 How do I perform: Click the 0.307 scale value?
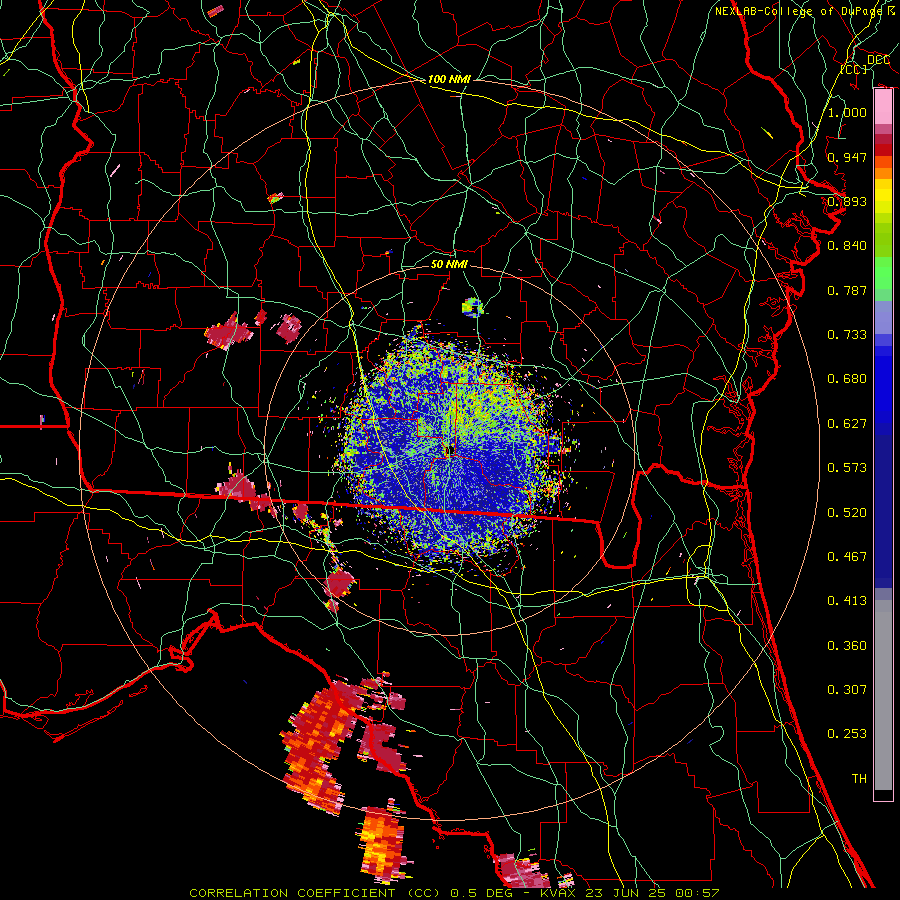point(847,690)
